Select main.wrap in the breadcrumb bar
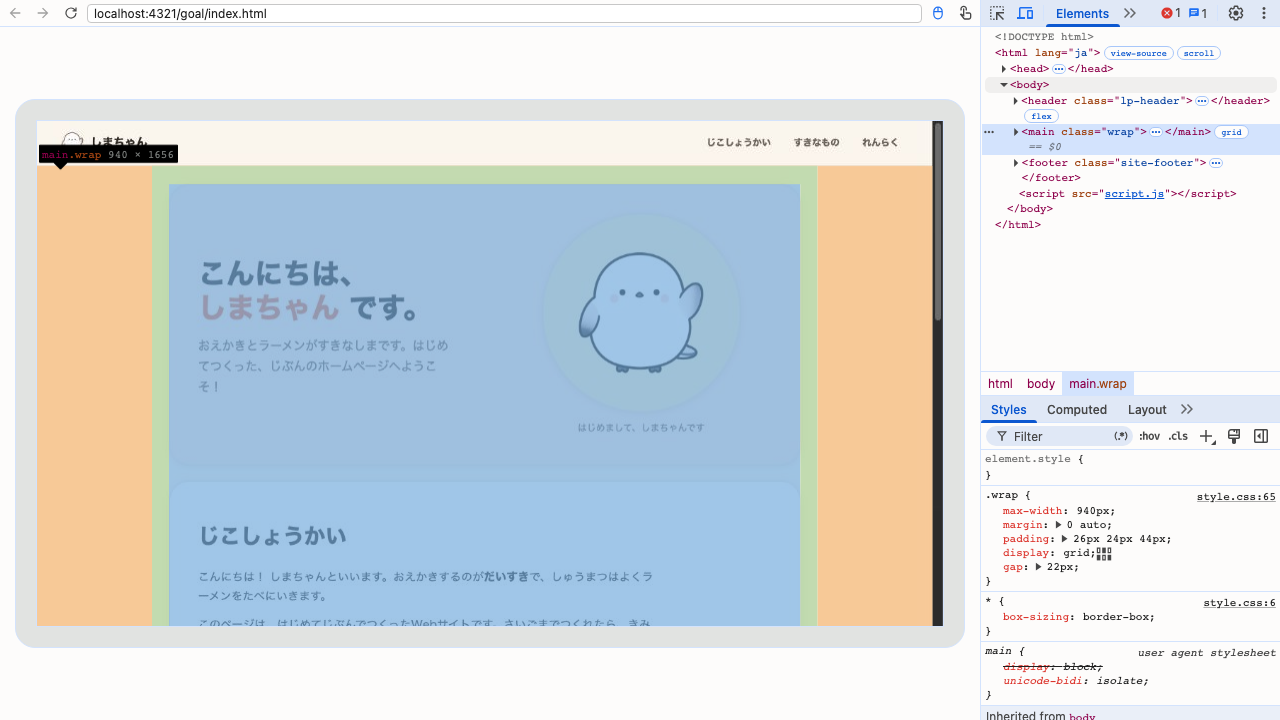This screenshot has height=720, width=1280. tap(1097, 384)
